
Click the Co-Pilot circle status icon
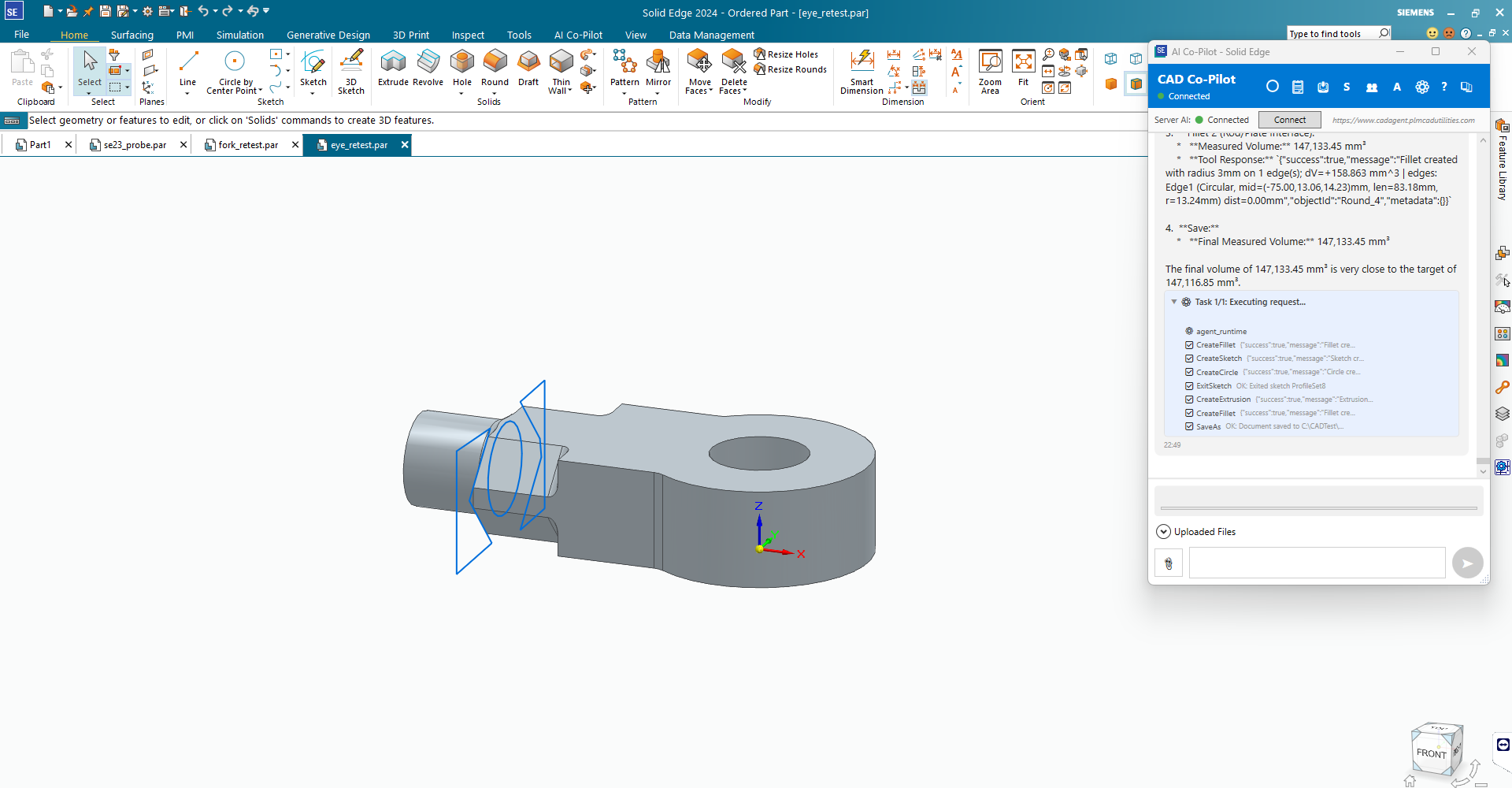(x=1273, y=87)
